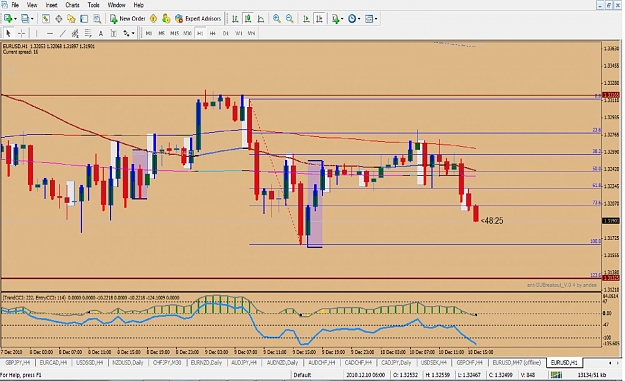Open the Indicators list icon
Viewport: 625px width, 381px height.
coord(335,19)
